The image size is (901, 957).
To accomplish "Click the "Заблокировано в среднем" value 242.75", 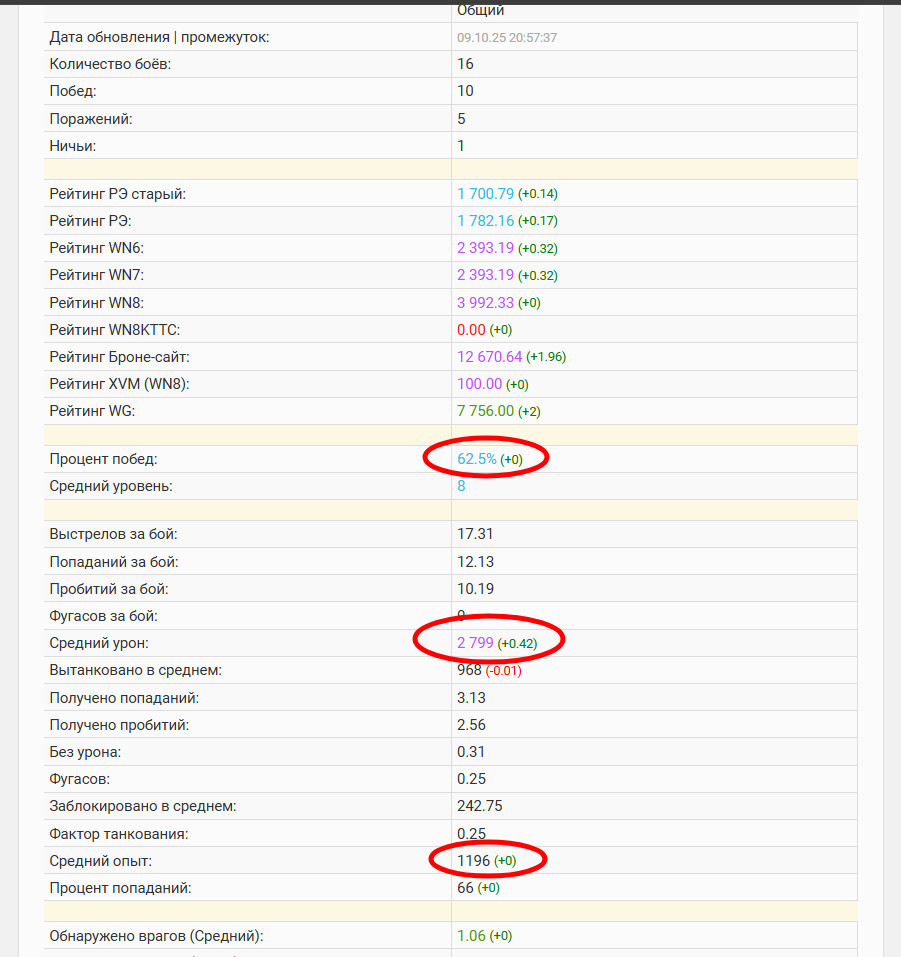I will click(x=480, y=806).
